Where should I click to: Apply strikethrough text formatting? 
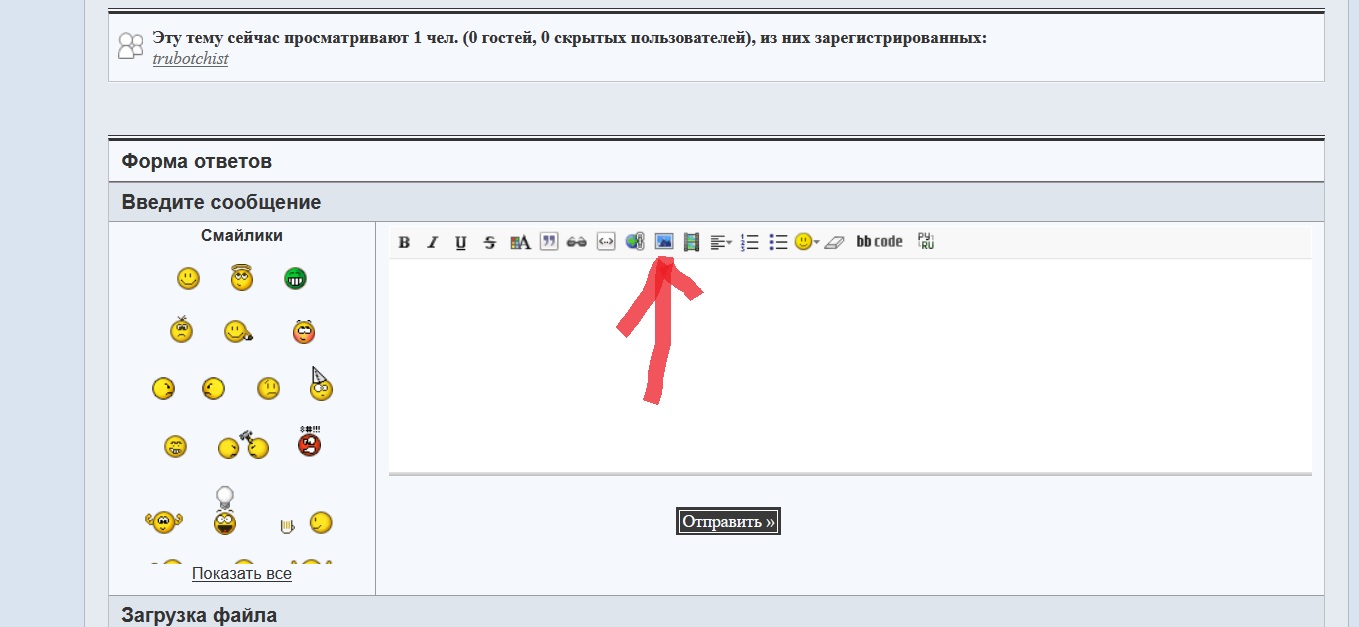[489, 242]
